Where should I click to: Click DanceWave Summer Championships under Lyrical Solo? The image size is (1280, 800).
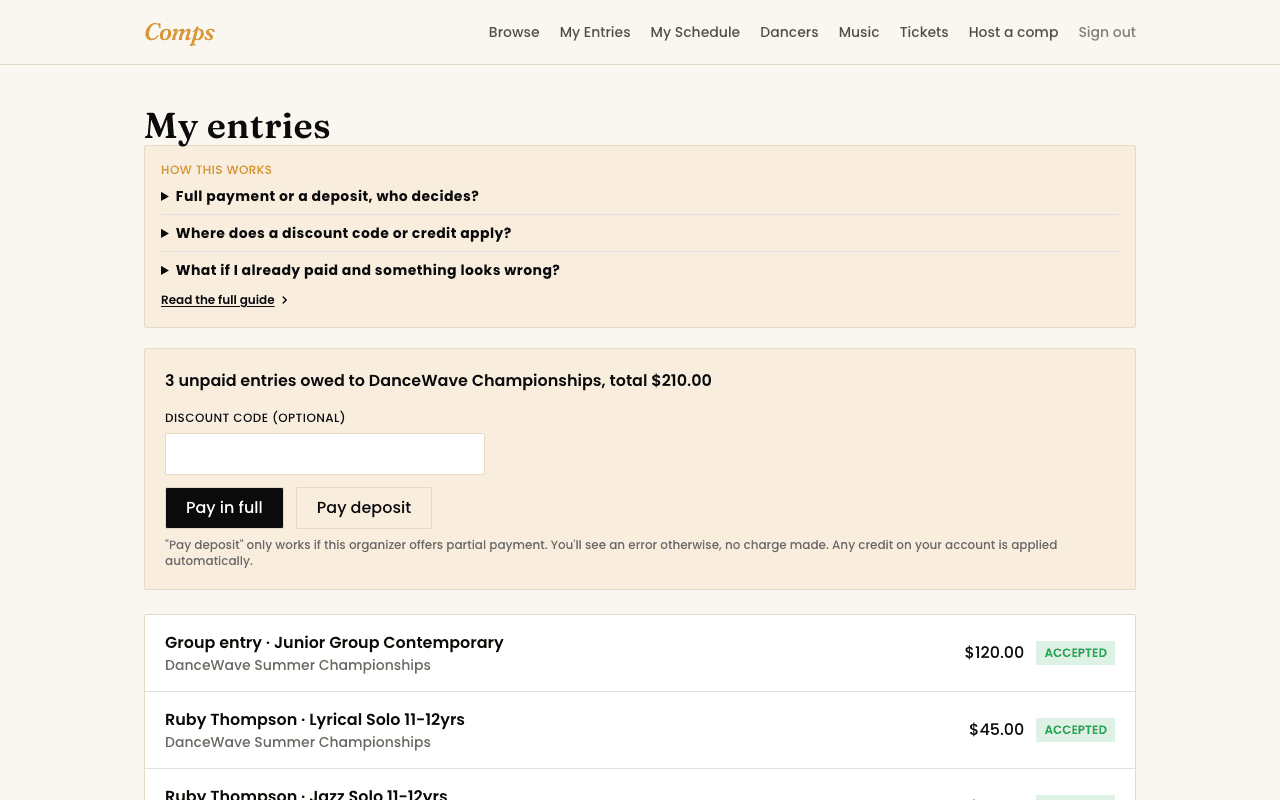point(298,742)
